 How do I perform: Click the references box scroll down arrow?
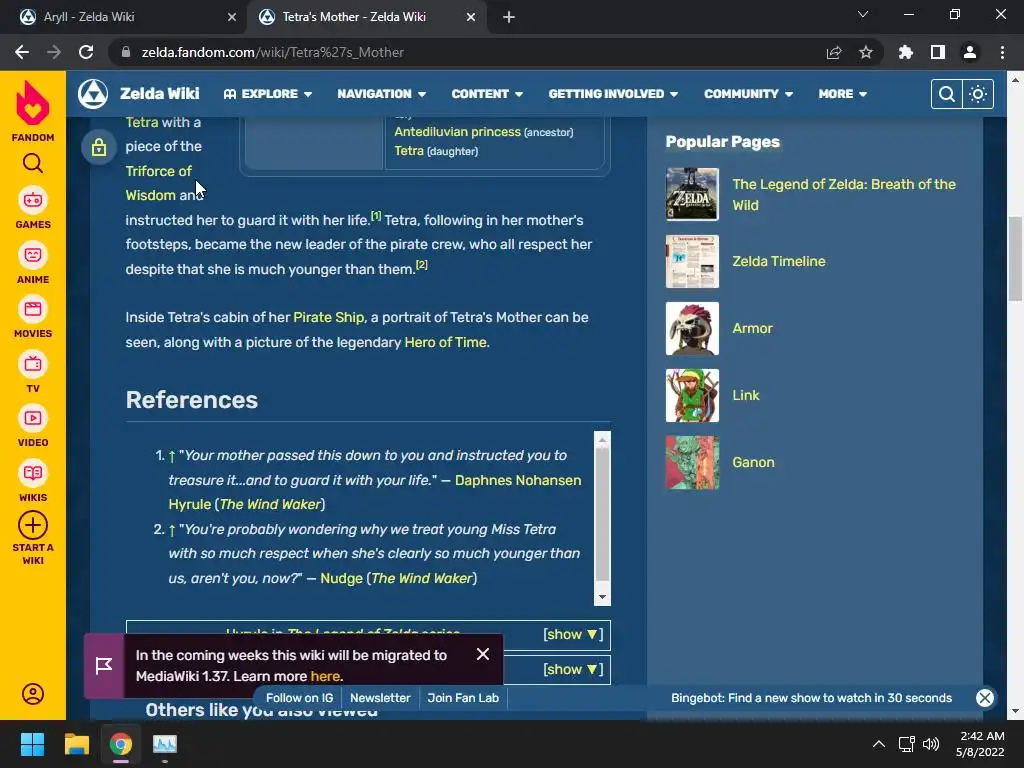(x=602, y=597)
